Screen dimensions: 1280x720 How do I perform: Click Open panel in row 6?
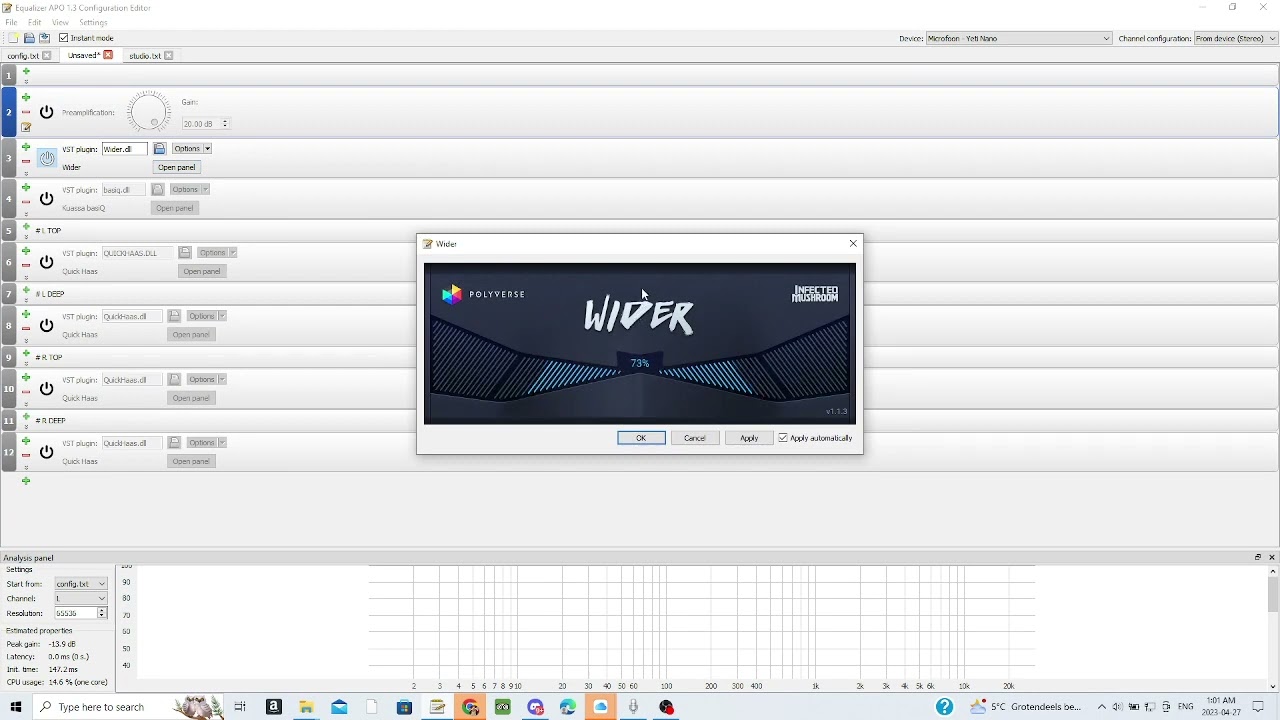(202, 271)
